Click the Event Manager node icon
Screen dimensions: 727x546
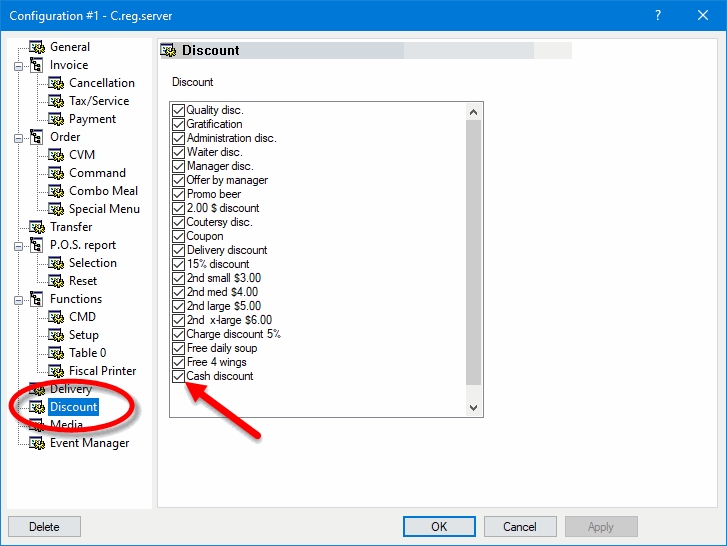coord(37,443)
